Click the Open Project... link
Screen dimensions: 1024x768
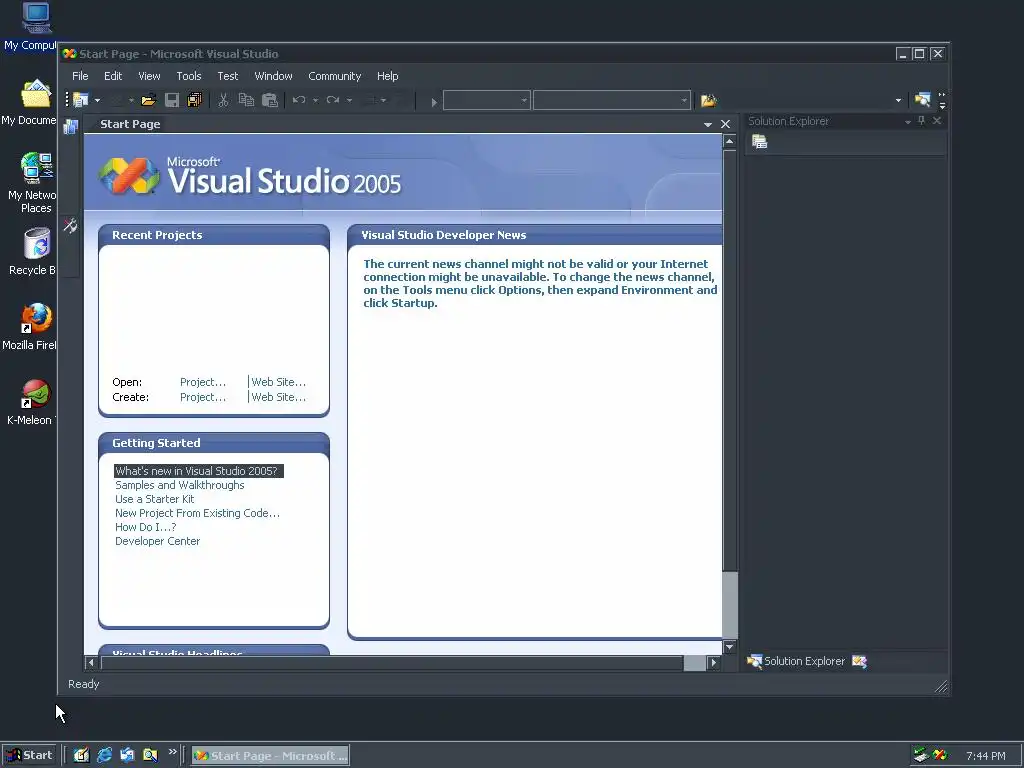pyautogui.click(x=203, y=382)
